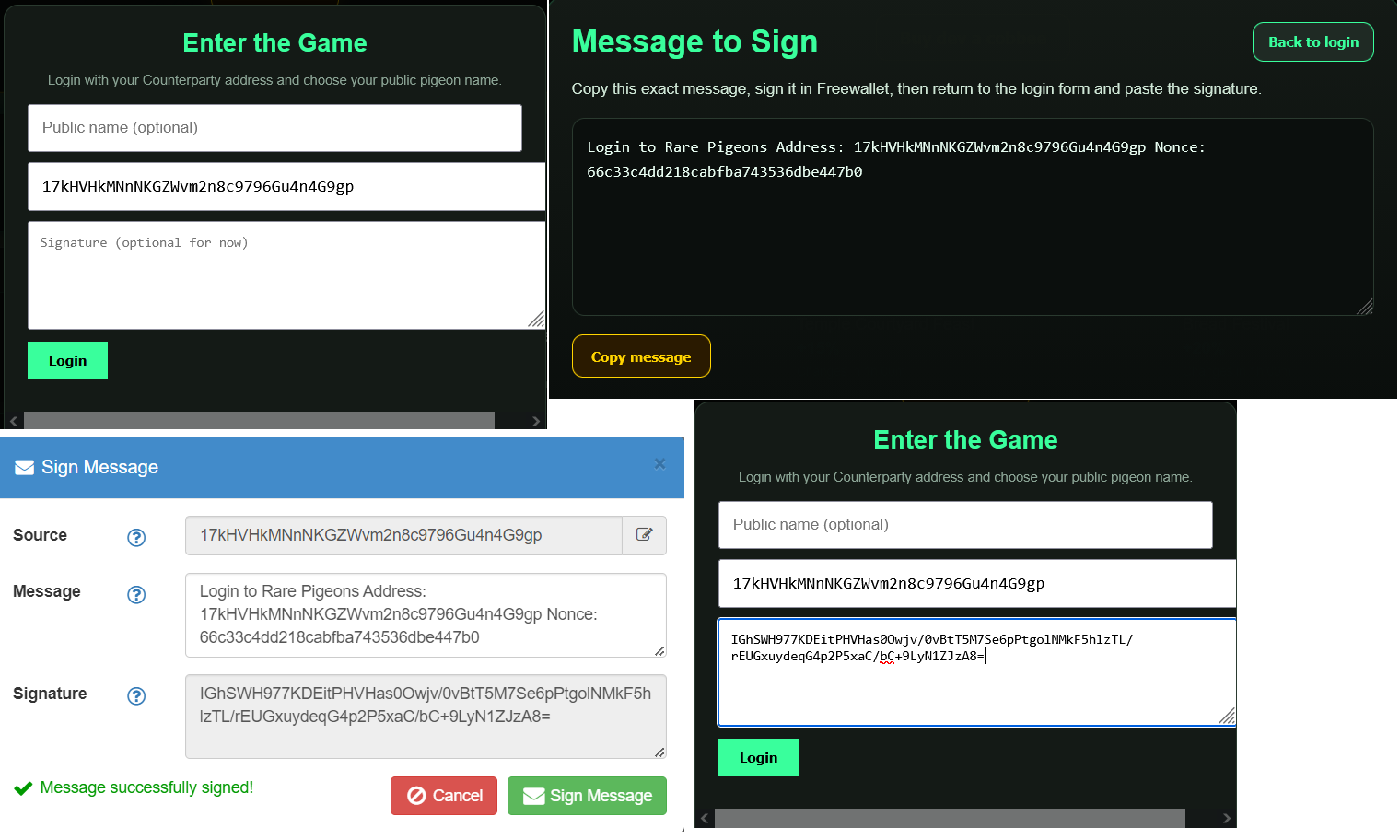Open the help icon next to Message
This screenshot has height=840, width=1400.
136,594
